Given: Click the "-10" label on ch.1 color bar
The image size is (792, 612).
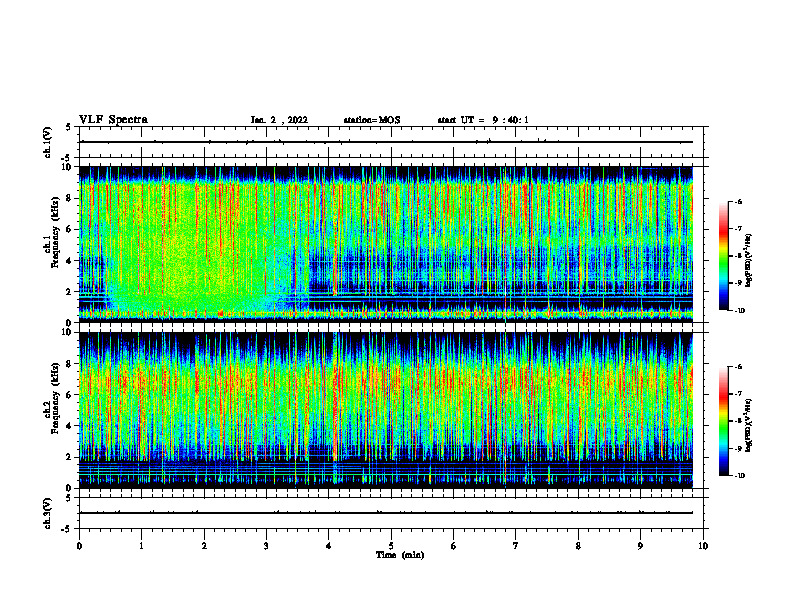Looking at the screenshot, I should pyautogui.click(x=739, y=311).
